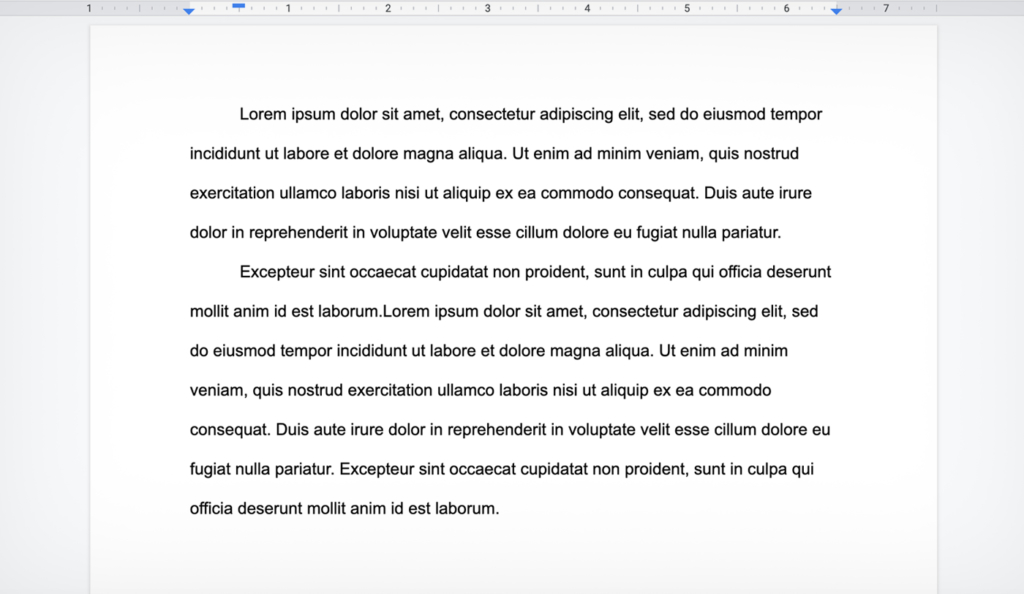
Task: Click the first-line indent marker on the ruler
Action: (238, 6)
